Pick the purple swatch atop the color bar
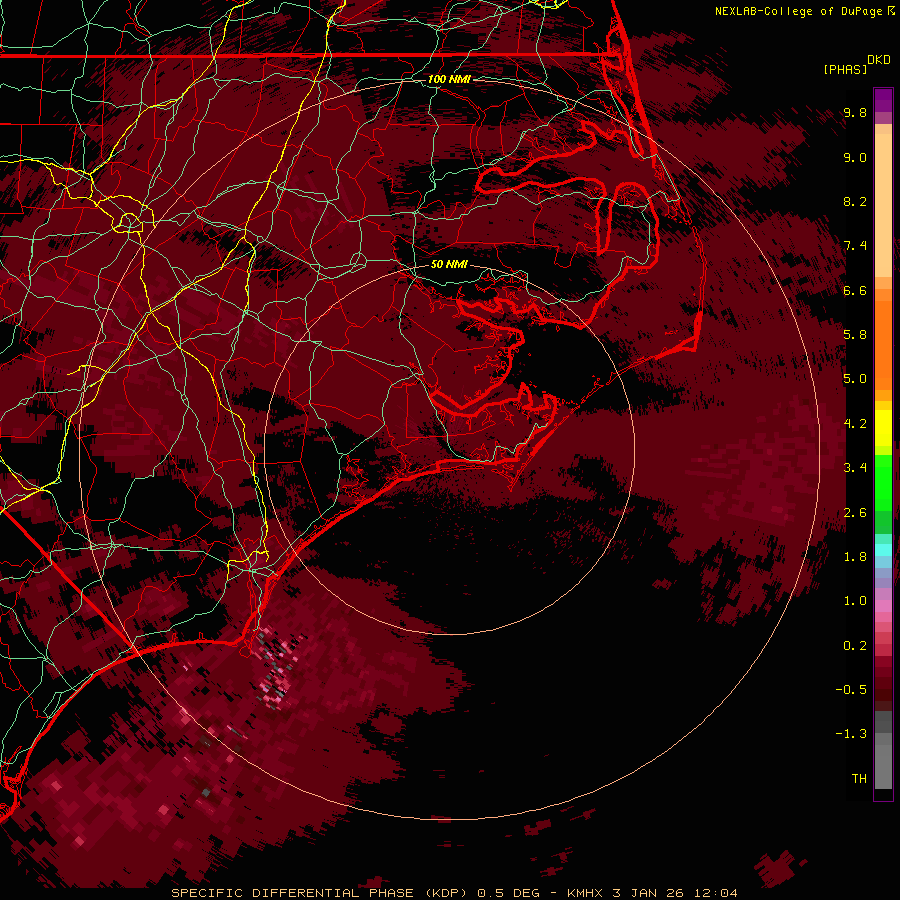Image resolution: width=900 pixels, height=900 pixels. [883, 100]
